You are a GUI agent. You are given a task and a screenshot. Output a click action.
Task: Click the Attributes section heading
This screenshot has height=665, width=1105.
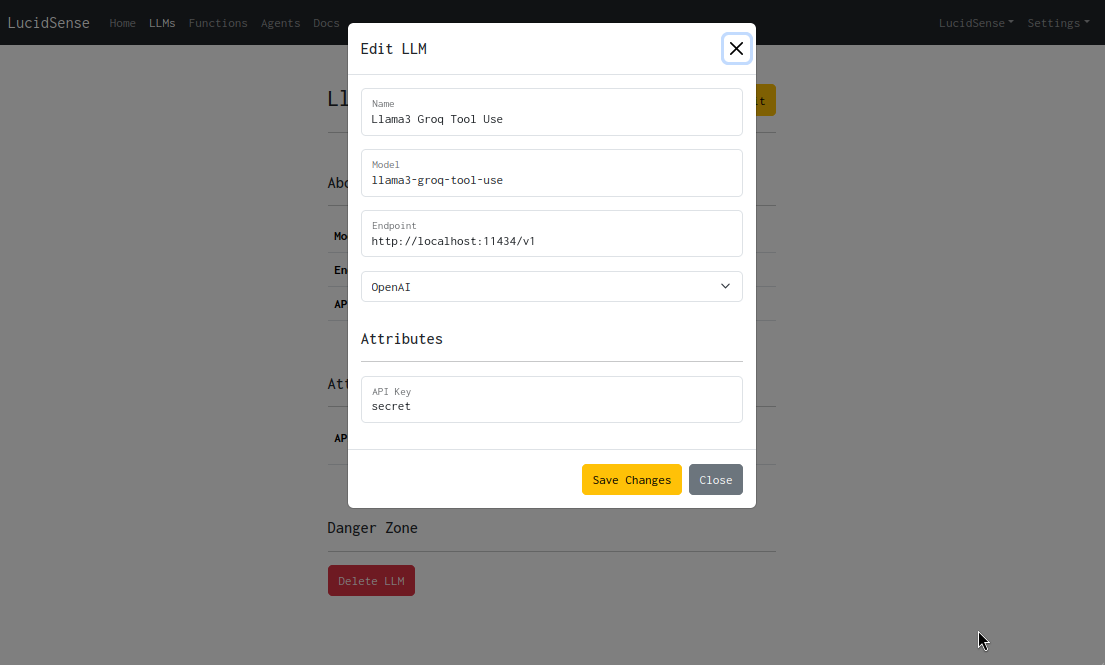[402, 338]
